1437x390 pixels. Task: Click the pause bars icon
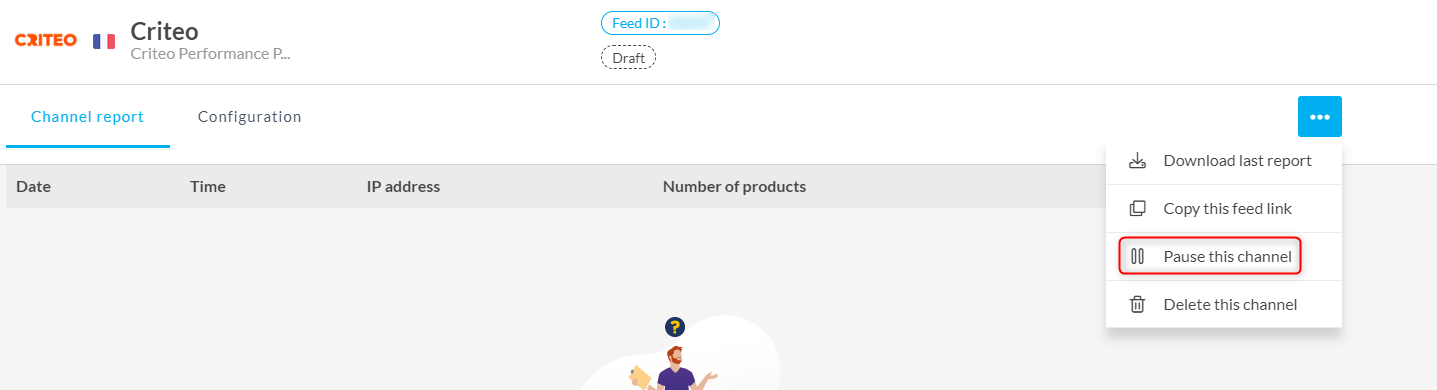tap(1137, 257)
